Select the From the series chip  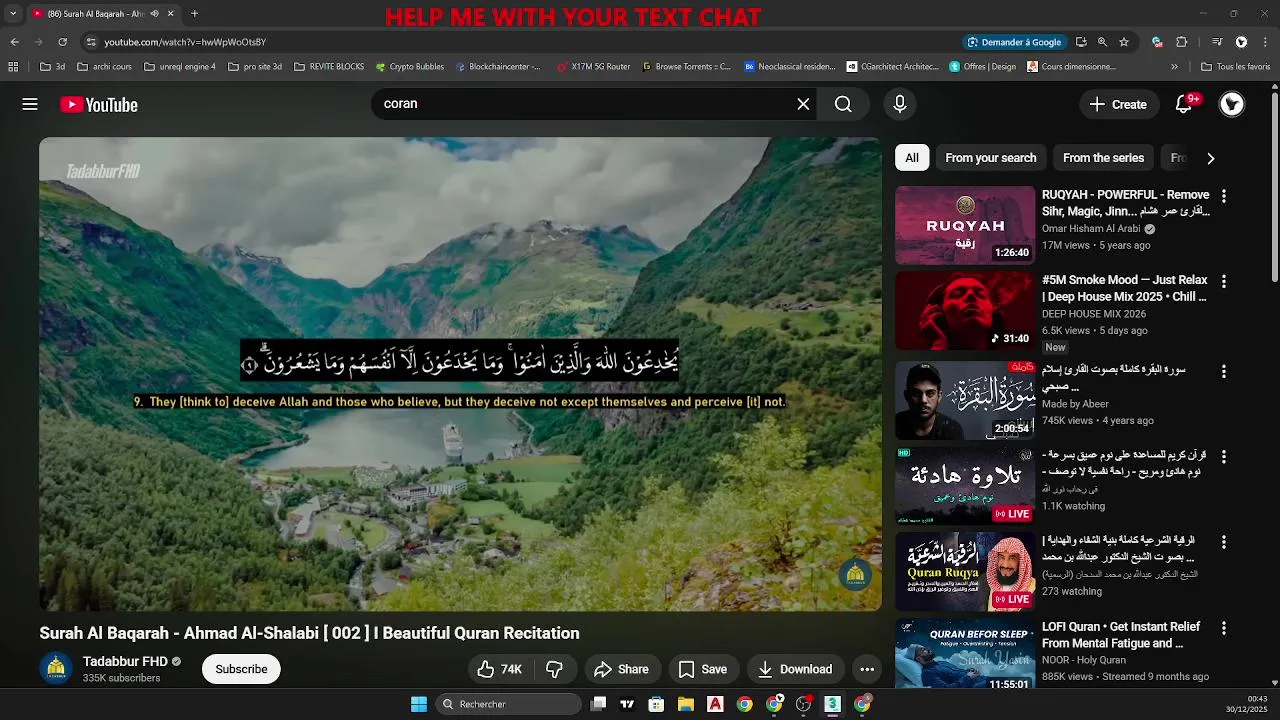[x=1103, y=158]
